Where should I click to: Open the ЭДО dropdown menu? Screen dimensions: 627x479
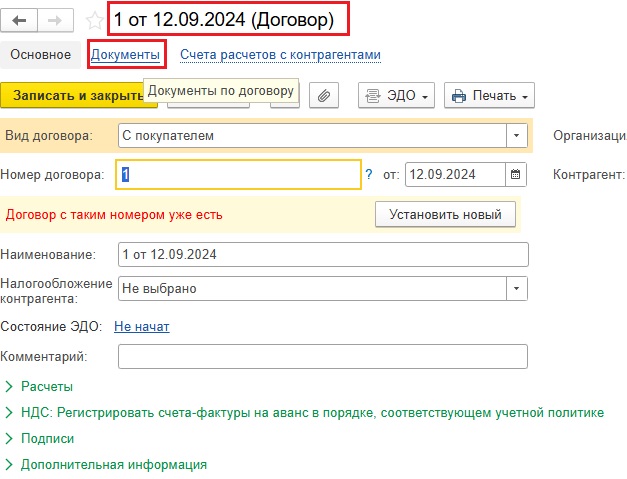(396, 95)
